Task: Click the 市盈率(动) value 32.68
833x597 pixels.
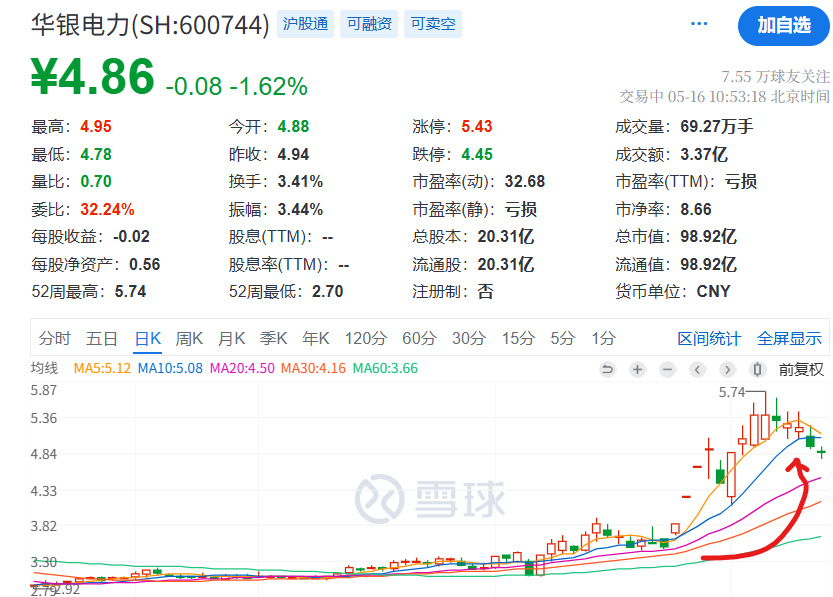Action: pyautogui.click(x=524, y=182)
